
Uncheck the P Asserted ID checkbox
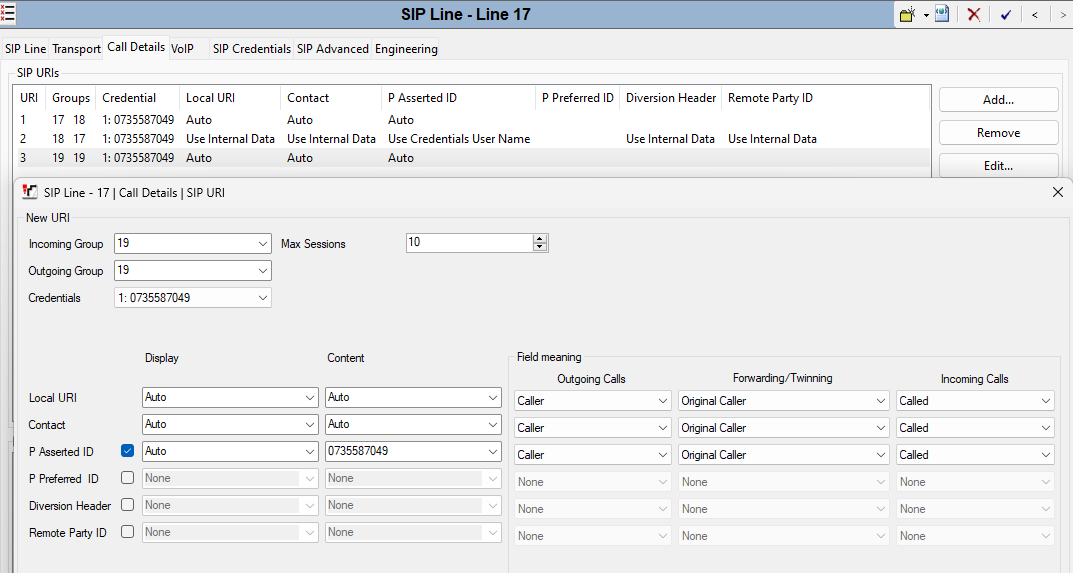[x=127, y=451]
